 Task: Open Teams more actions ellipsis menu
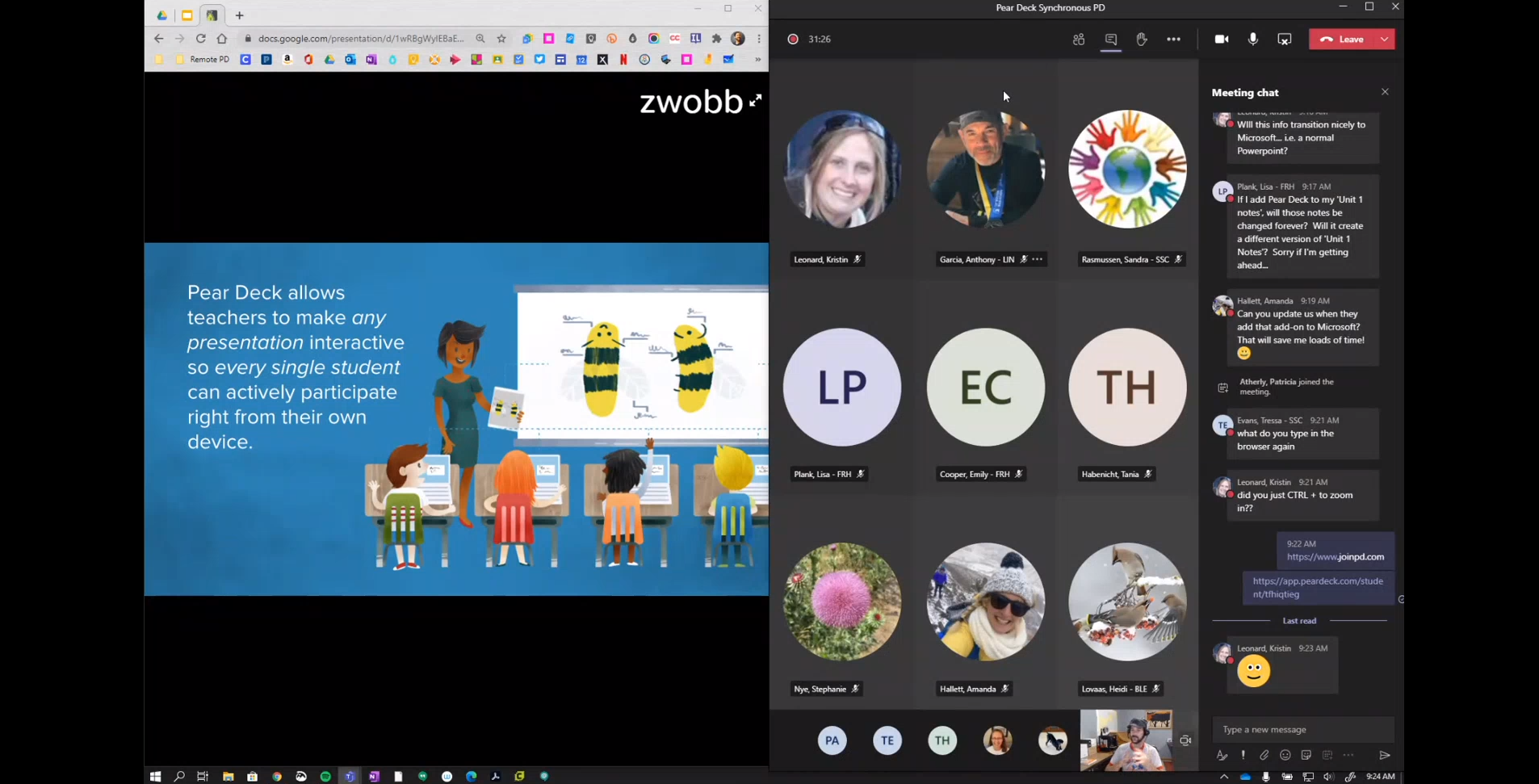point(1173,39)
